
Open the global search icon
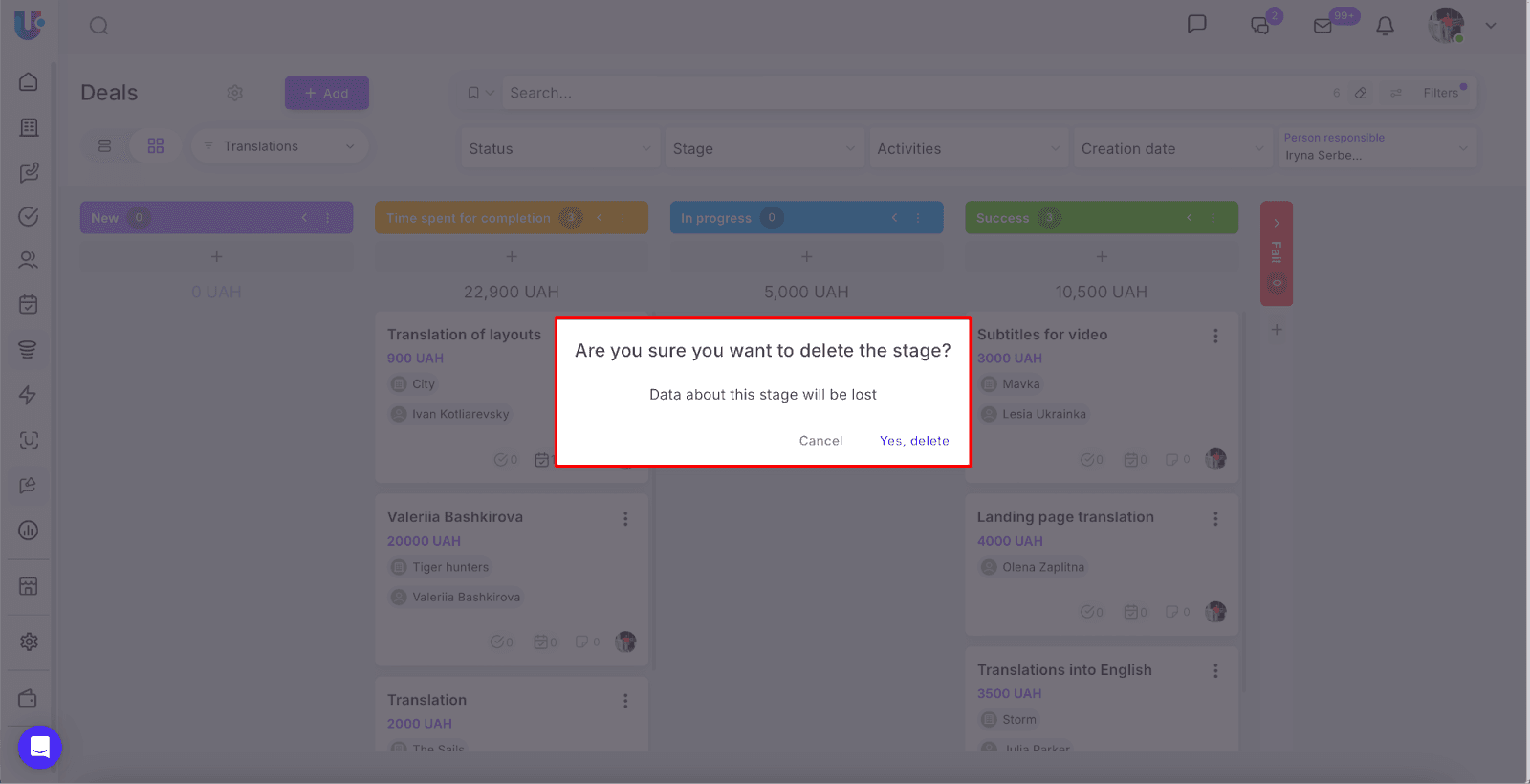pos(98,26)
